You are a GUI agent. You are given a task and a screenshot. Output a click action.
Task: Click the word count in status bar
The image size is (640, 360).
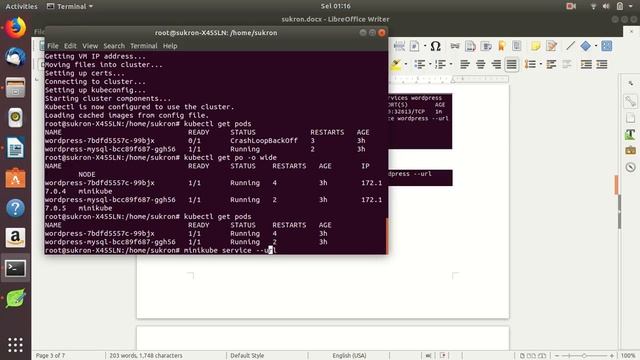click(146, 356)
